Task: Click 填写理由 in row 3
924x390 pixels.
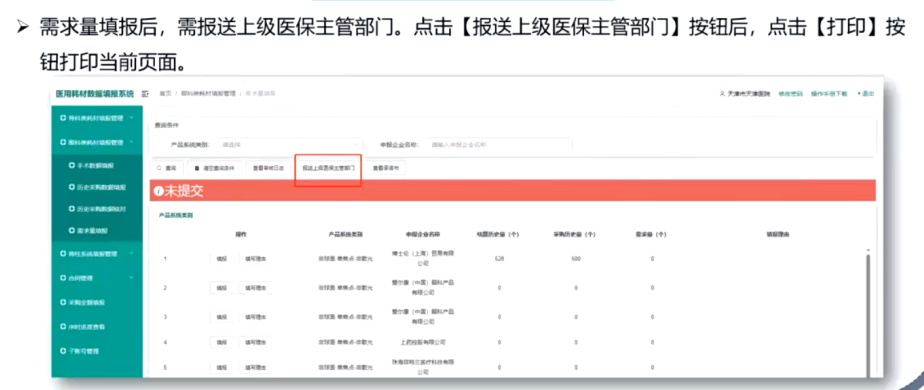Action: (x=255, y=317)
